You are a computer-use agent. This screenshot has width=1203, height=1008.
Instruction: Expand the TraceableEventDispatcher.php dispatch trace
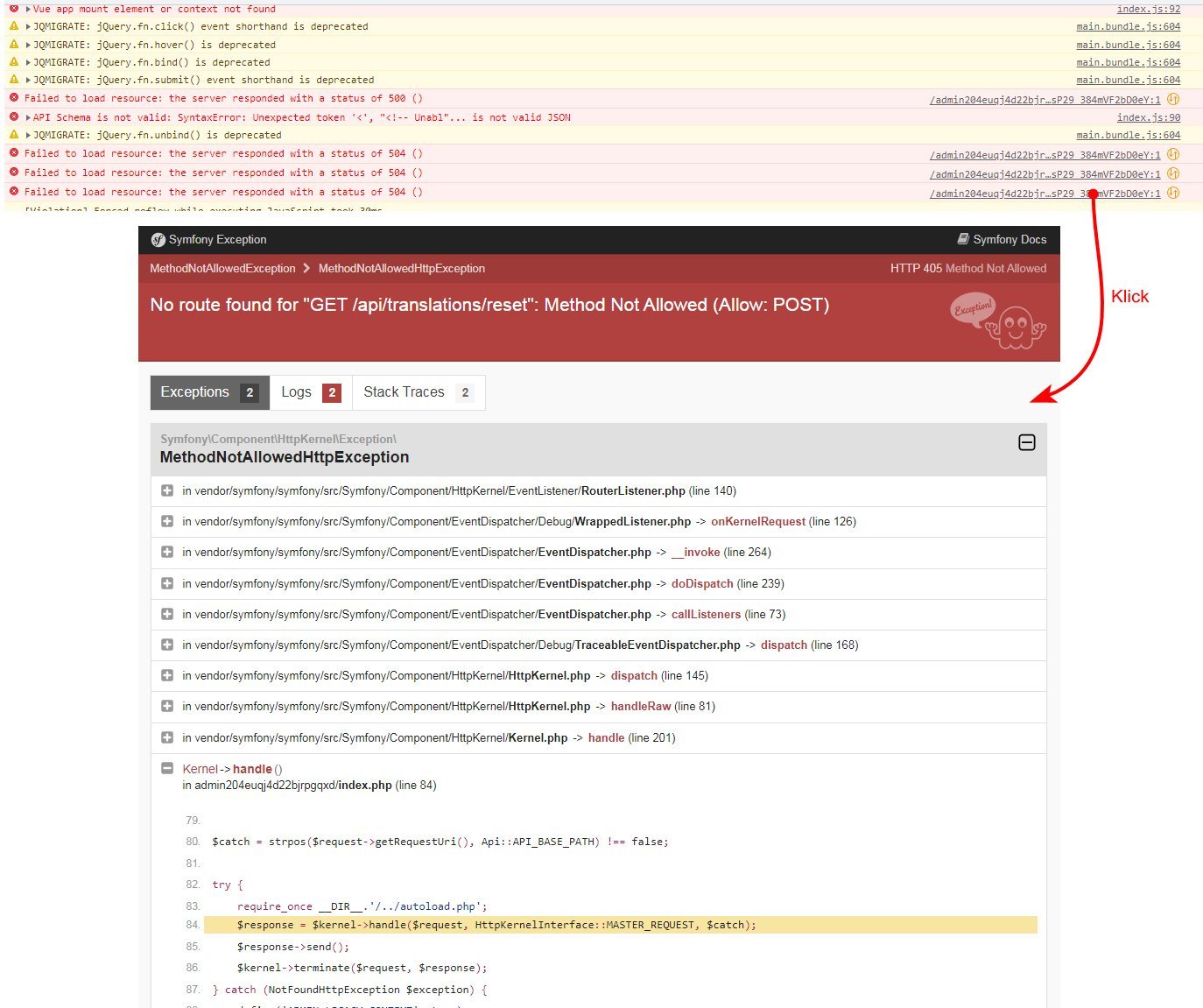click(167, 645)
